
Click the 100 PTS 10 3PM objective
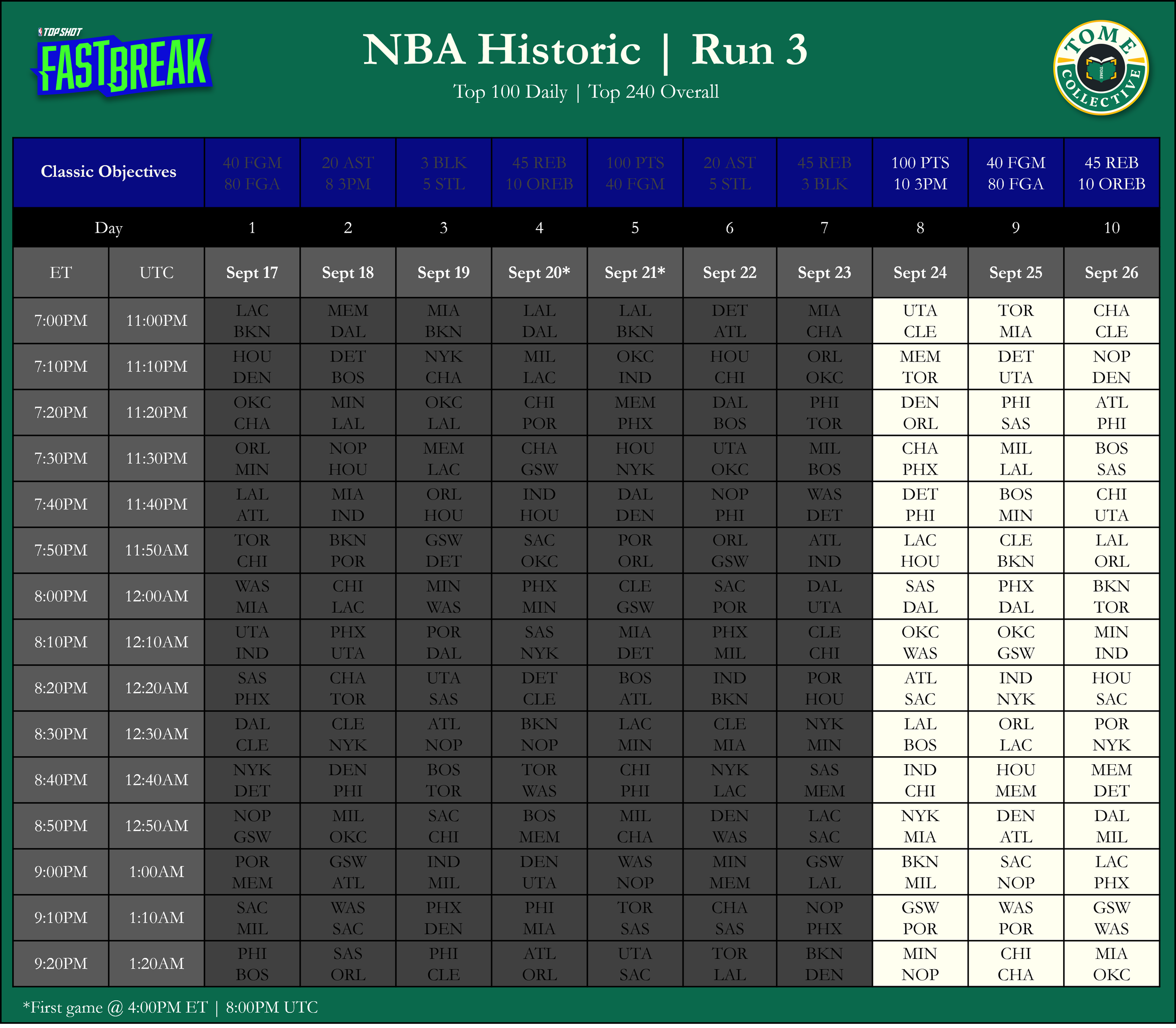coord(920,173)
